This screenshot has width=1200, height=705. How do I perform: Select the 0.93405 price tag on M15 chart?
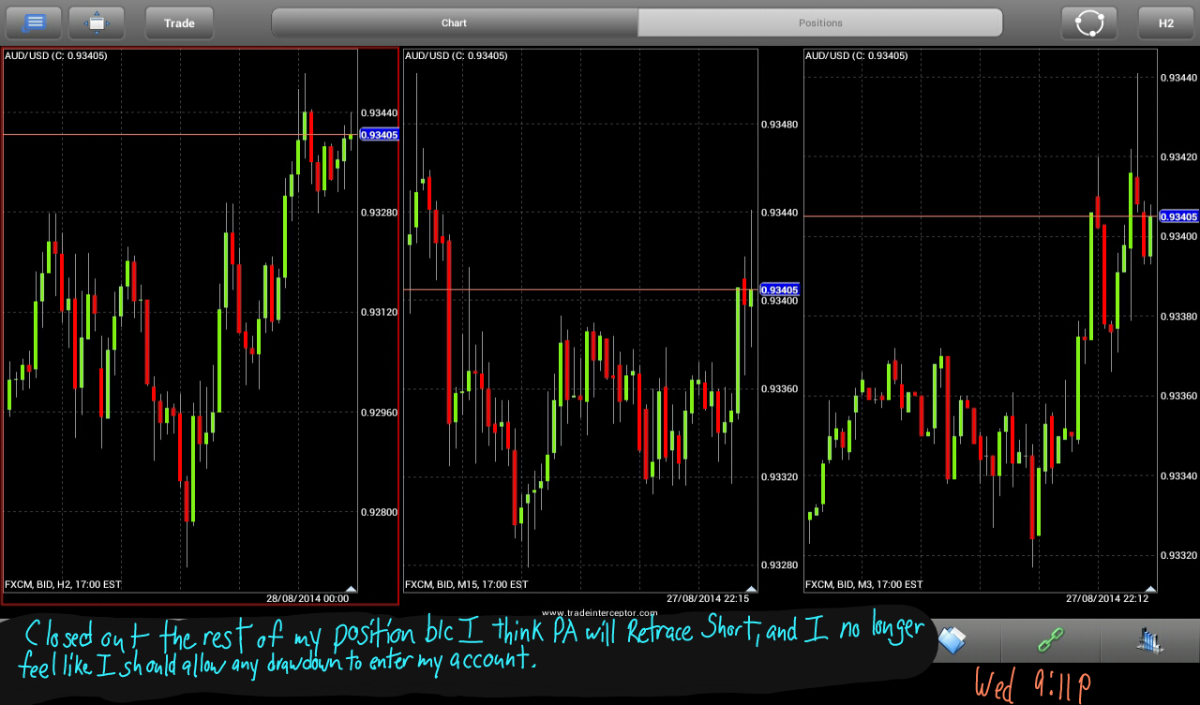[779, 289]
